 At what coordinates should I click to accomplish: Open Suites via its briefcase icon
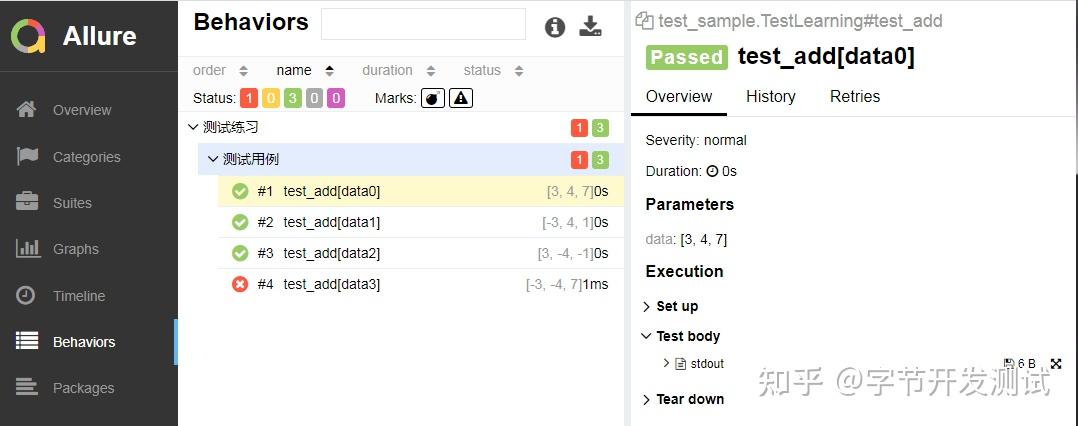[x=27, y=202]
